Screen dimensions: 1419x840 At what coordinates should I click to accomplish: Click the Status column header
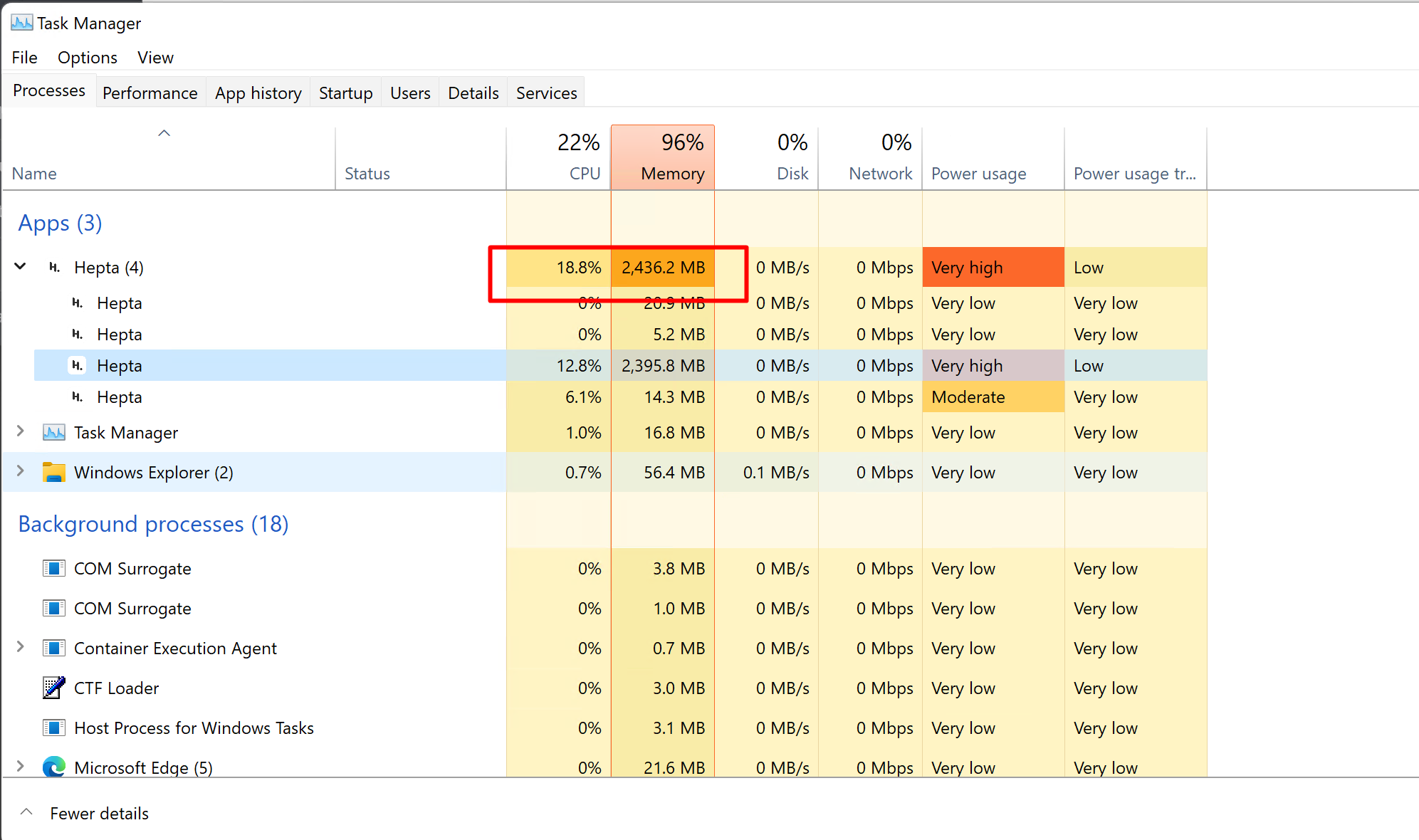coord(421,158)
